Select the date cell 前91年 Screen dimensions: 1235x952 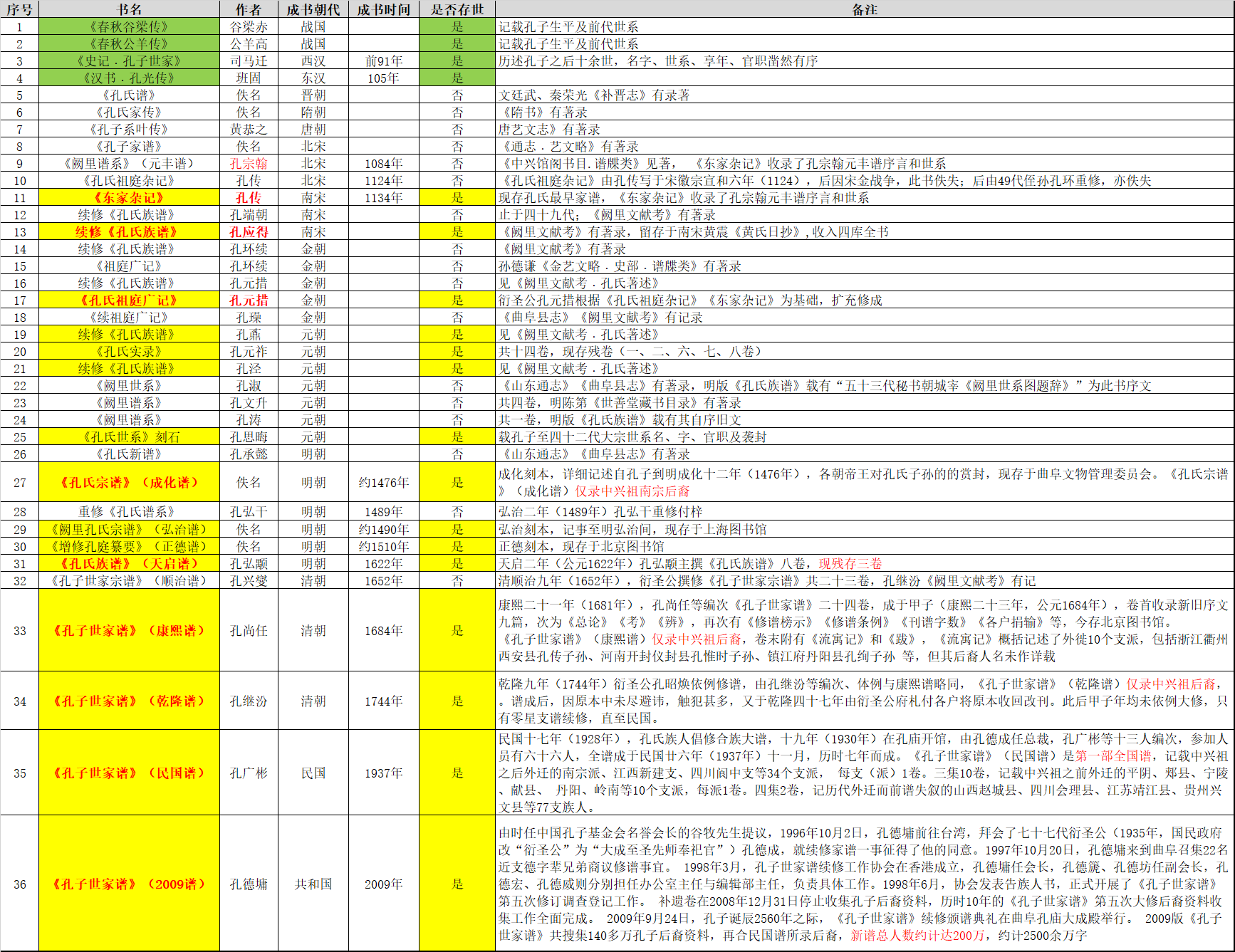(x=384, y=61)
